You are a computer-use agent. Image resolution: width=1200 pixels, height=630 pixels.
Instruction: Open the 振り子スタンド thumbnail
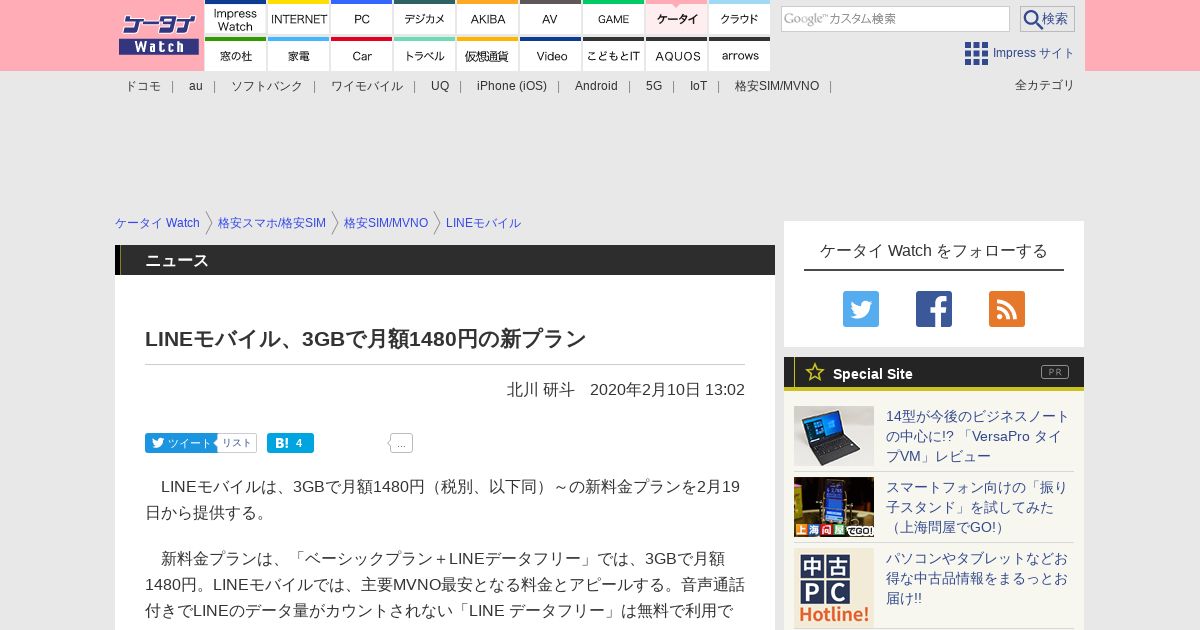tap(834, 507)
